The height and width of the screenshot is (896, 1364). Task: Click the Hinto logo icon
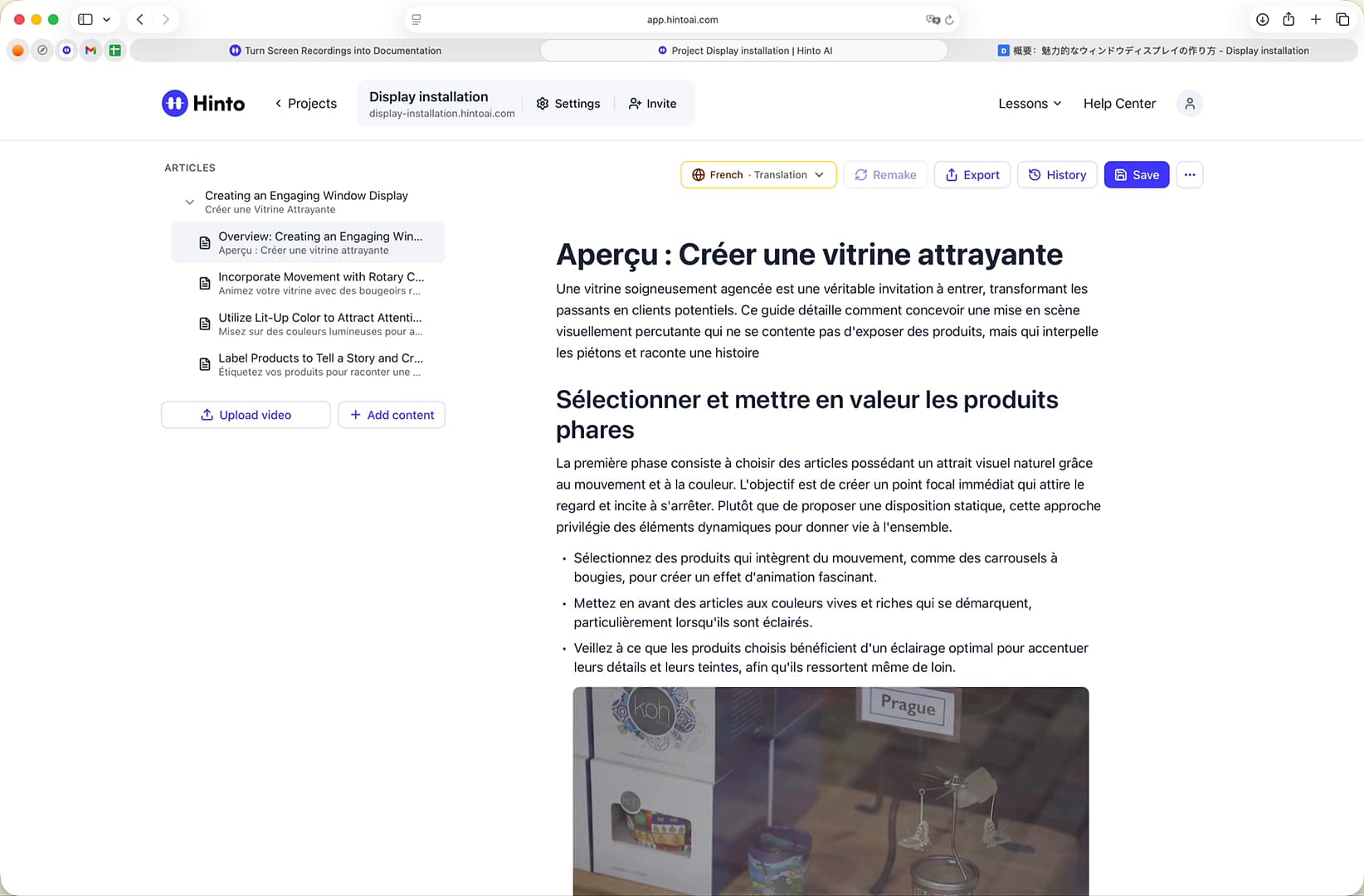click(174, 104)
